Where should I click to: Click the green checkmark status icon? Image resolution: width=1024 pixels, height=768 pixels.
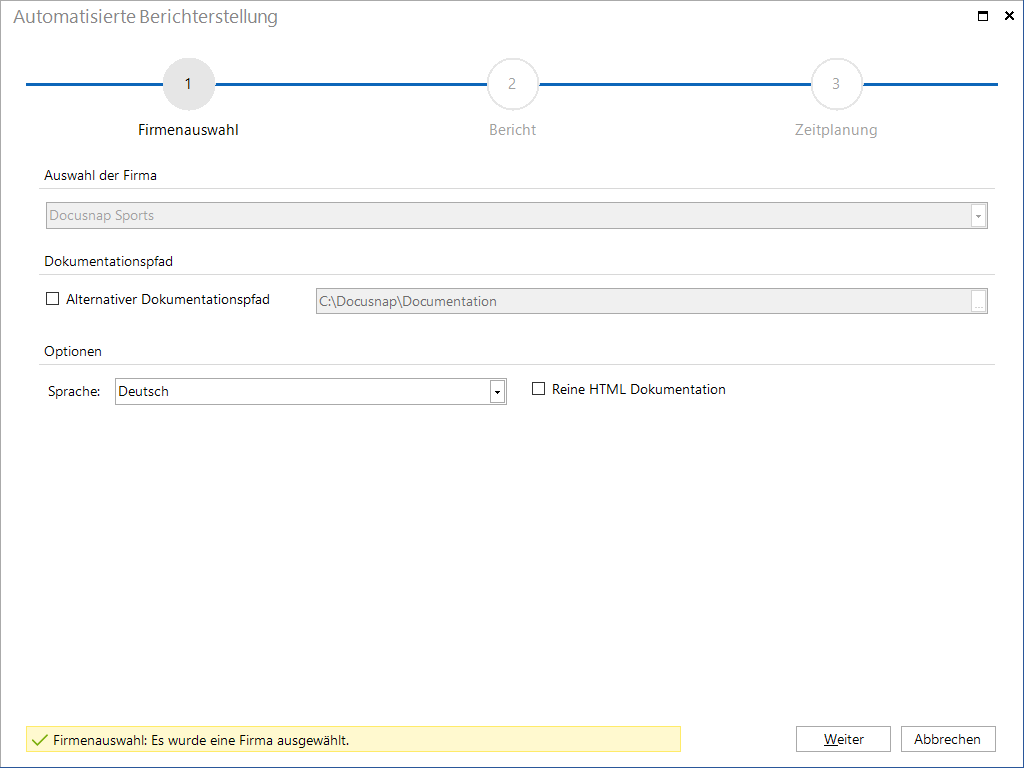pyautogui.click(x=40, y=740)
